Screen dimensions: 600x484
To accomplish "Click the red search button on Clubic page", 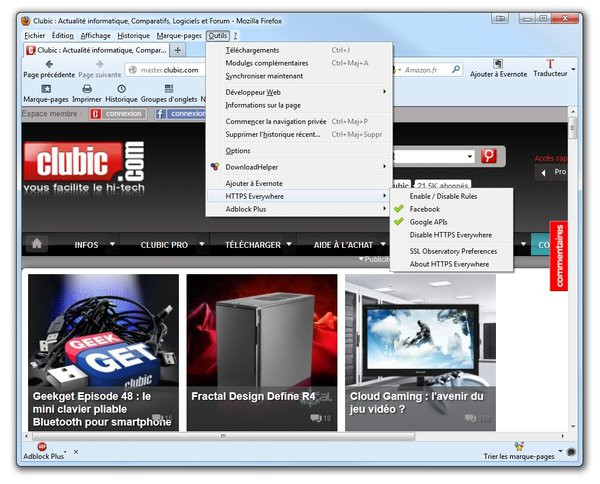I will (489, 156).
